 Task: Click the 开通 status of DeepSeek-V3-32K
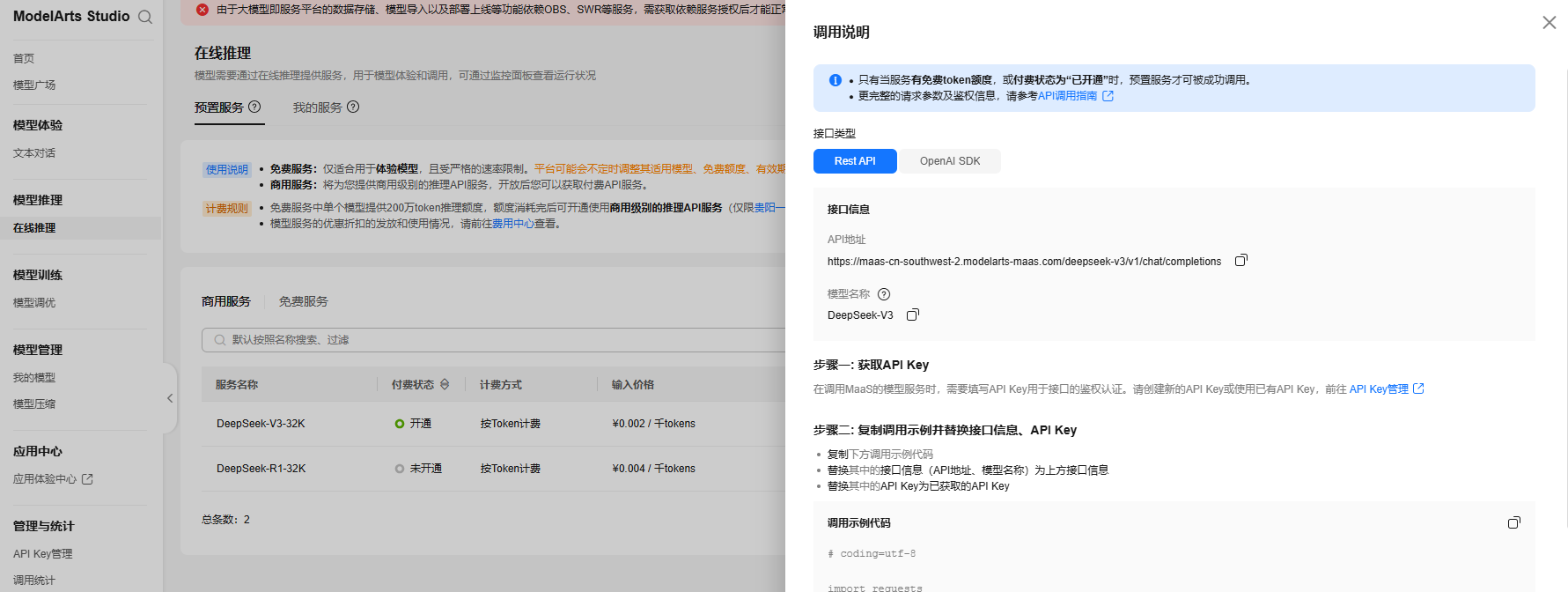coord(413,424)
